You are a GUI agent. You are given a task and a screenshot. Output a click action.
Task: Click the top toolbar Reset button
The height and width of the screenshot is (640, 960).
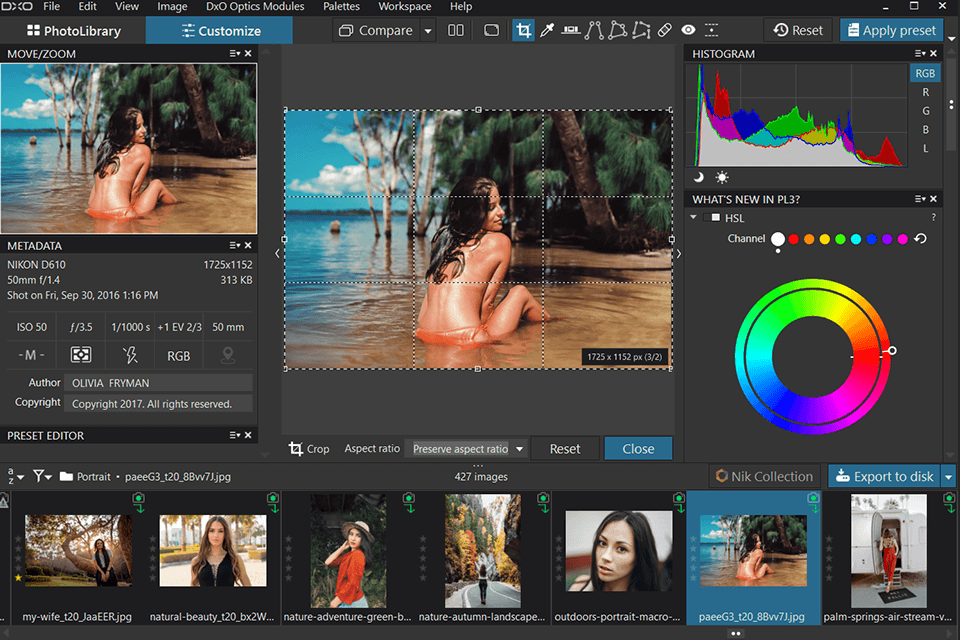point(798,31)
